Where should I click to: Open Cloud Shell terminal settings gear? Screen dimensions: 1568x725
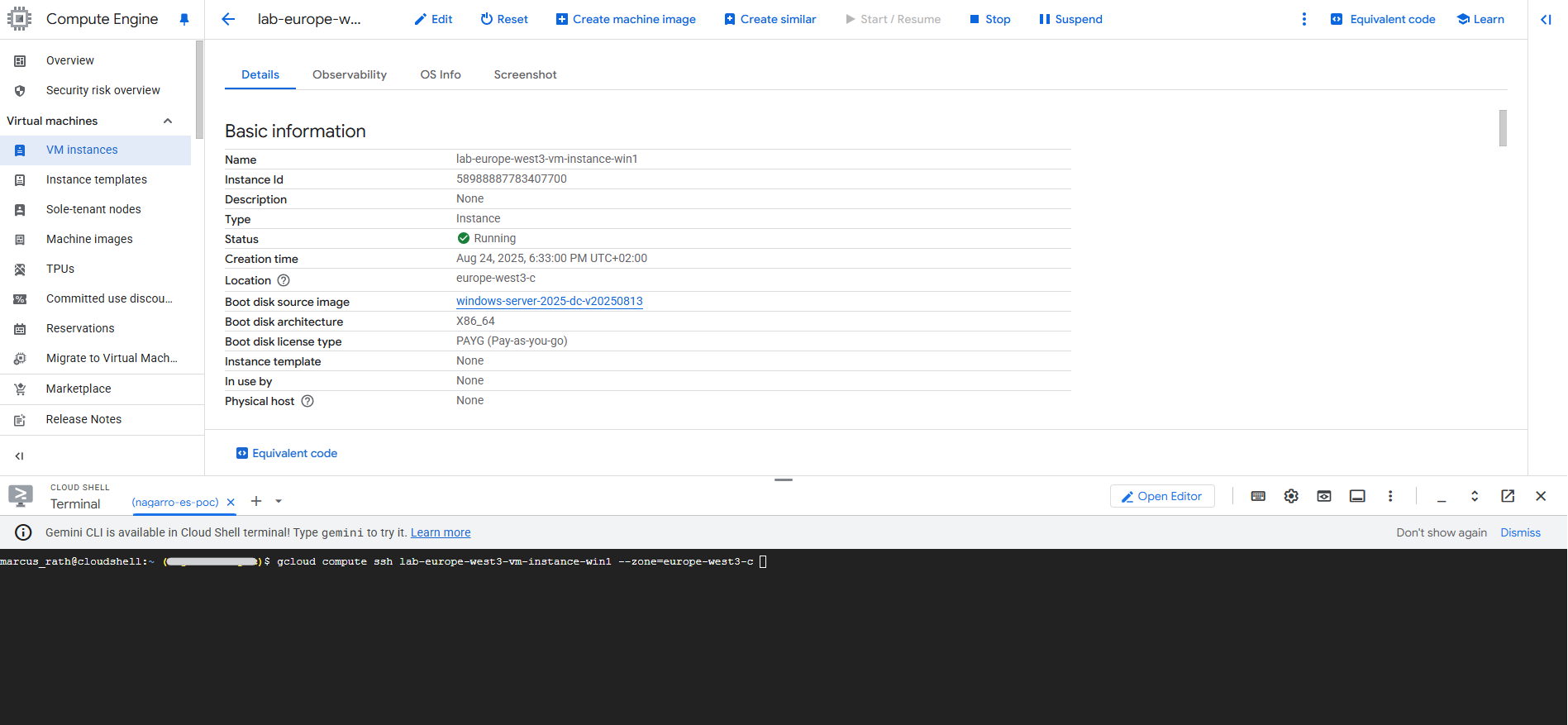pos(1291,496)
